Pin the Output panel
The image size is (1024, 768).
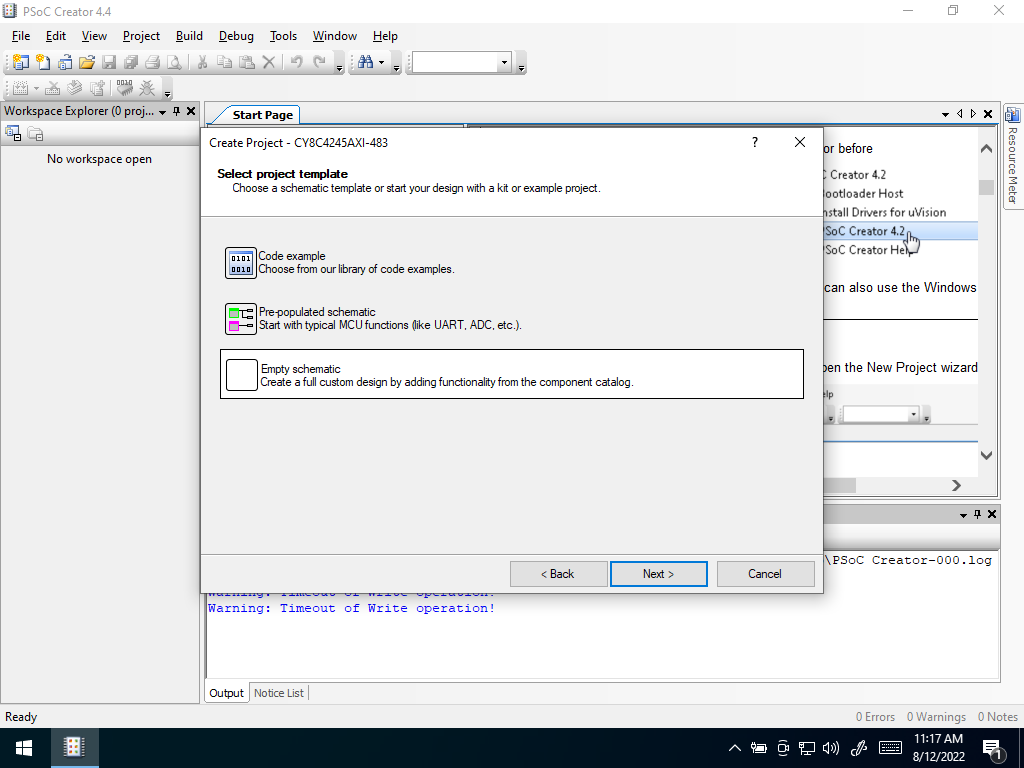(977, 515)
